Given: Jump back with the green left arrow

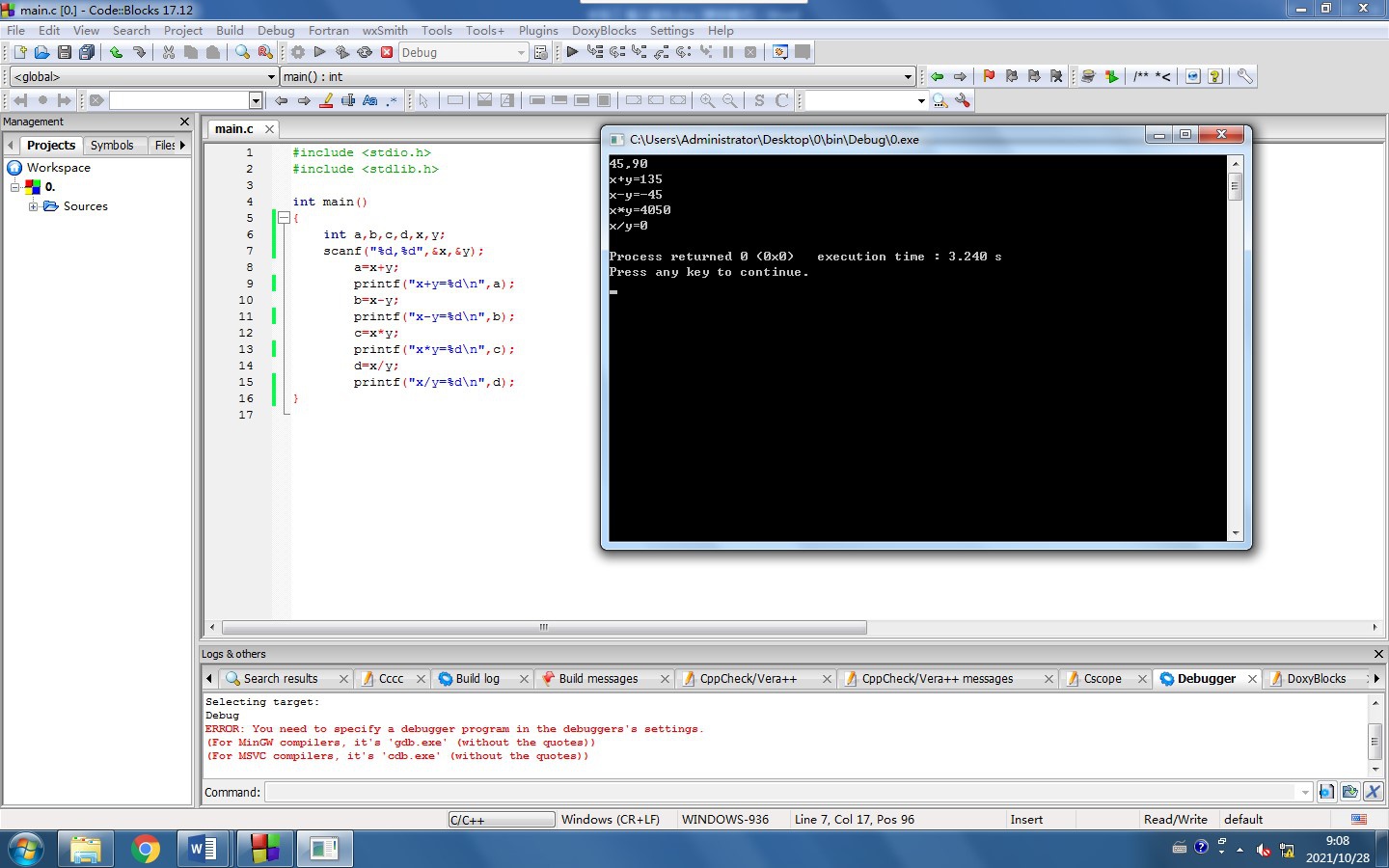Looking at the screenshot, I should point(937,76).
